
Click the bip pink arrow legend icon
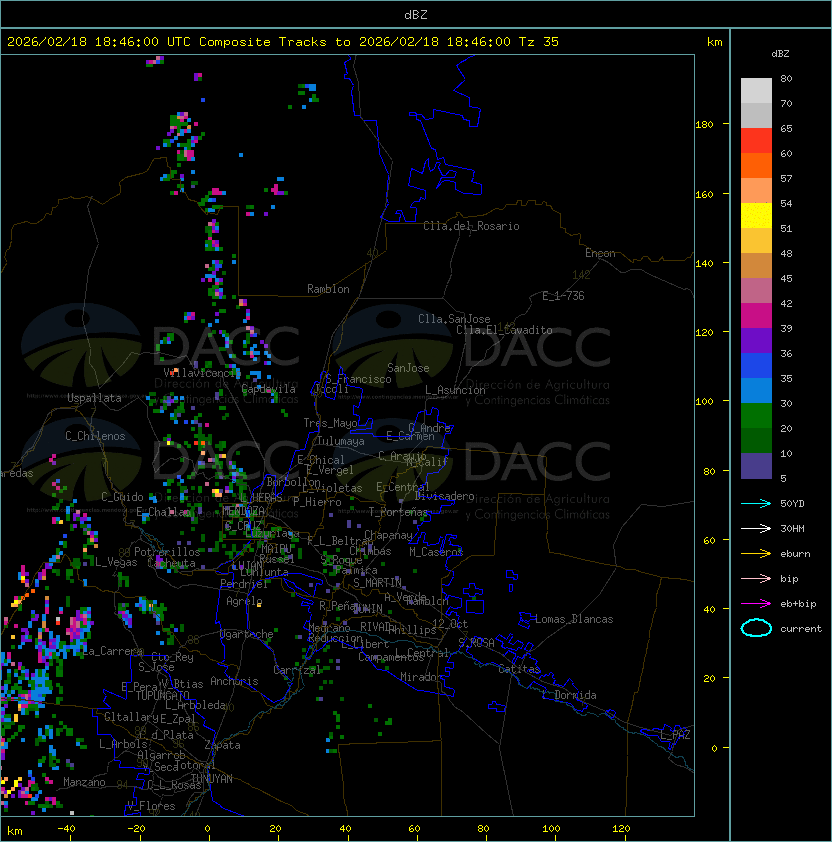point(756,578)
